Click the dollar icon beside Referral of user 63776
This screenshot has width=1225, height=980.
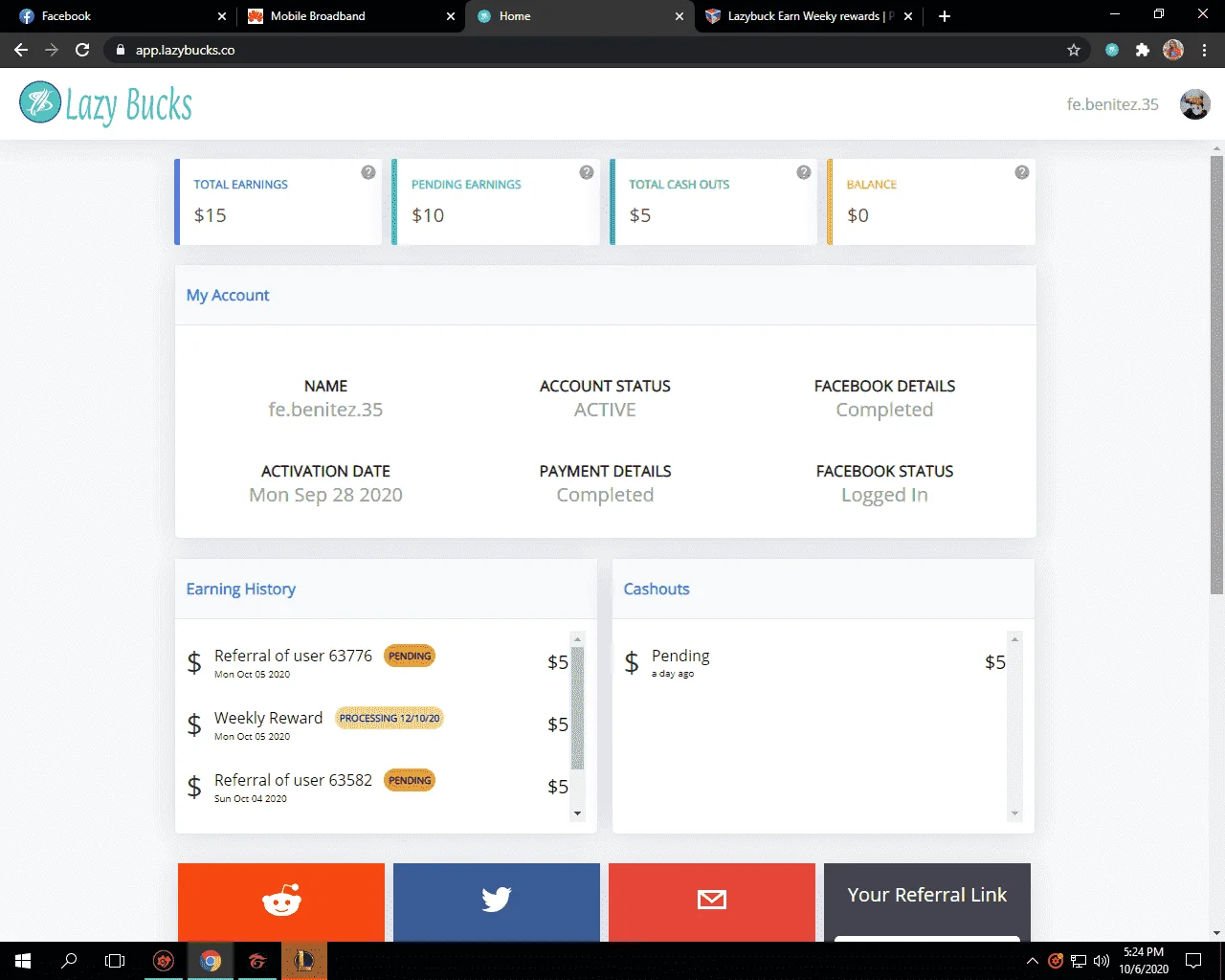194,662
